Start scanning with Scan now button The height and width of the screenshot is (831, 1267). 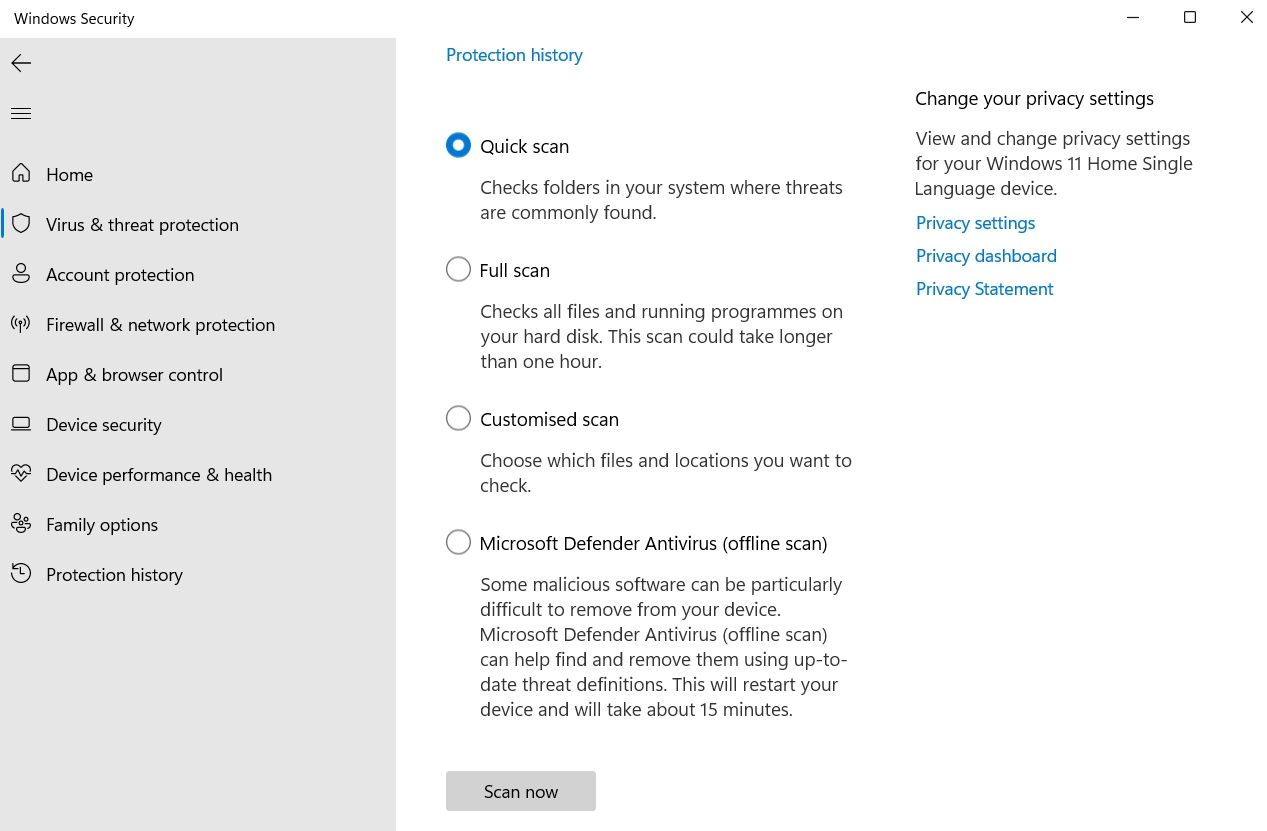521,791
